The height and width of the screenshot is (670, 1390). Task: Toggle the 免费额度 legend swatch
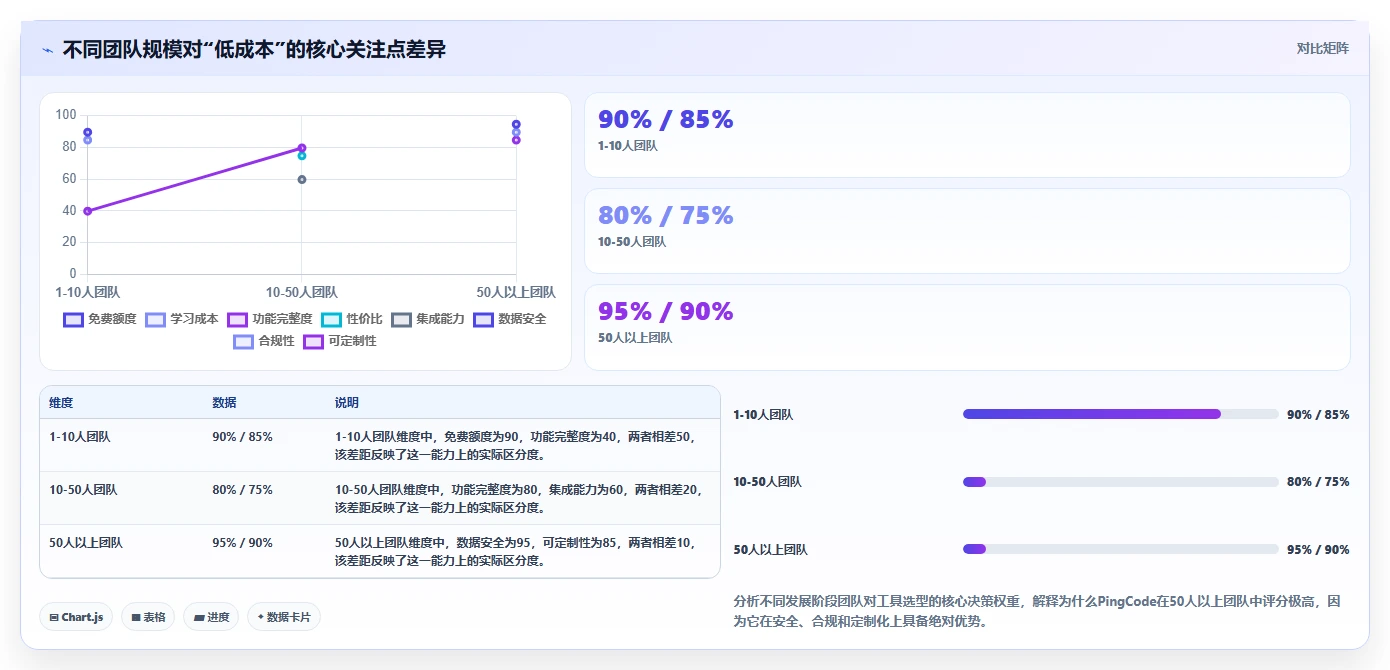click(73, 319)
